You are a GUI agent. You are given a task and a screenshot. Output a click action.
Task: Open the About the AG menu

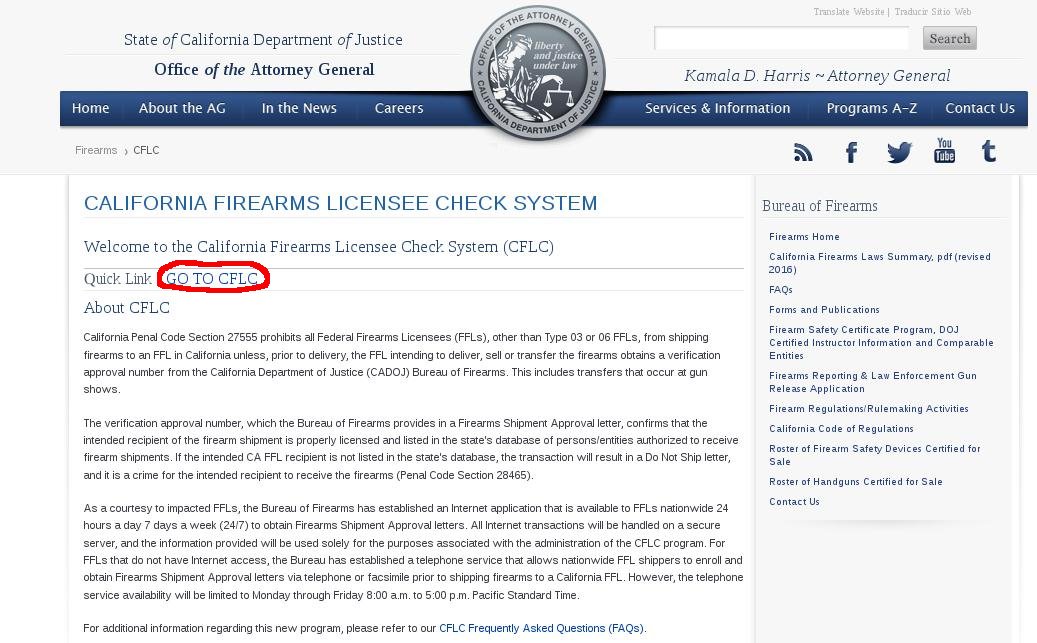click(182, 108)
